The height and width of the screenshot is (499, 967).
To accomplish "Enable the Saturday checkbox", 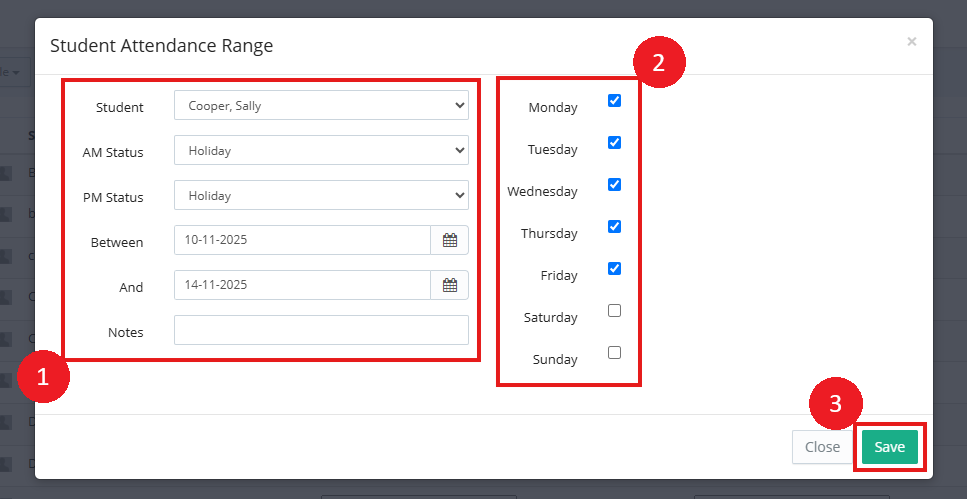I will [x=614, y=311].
